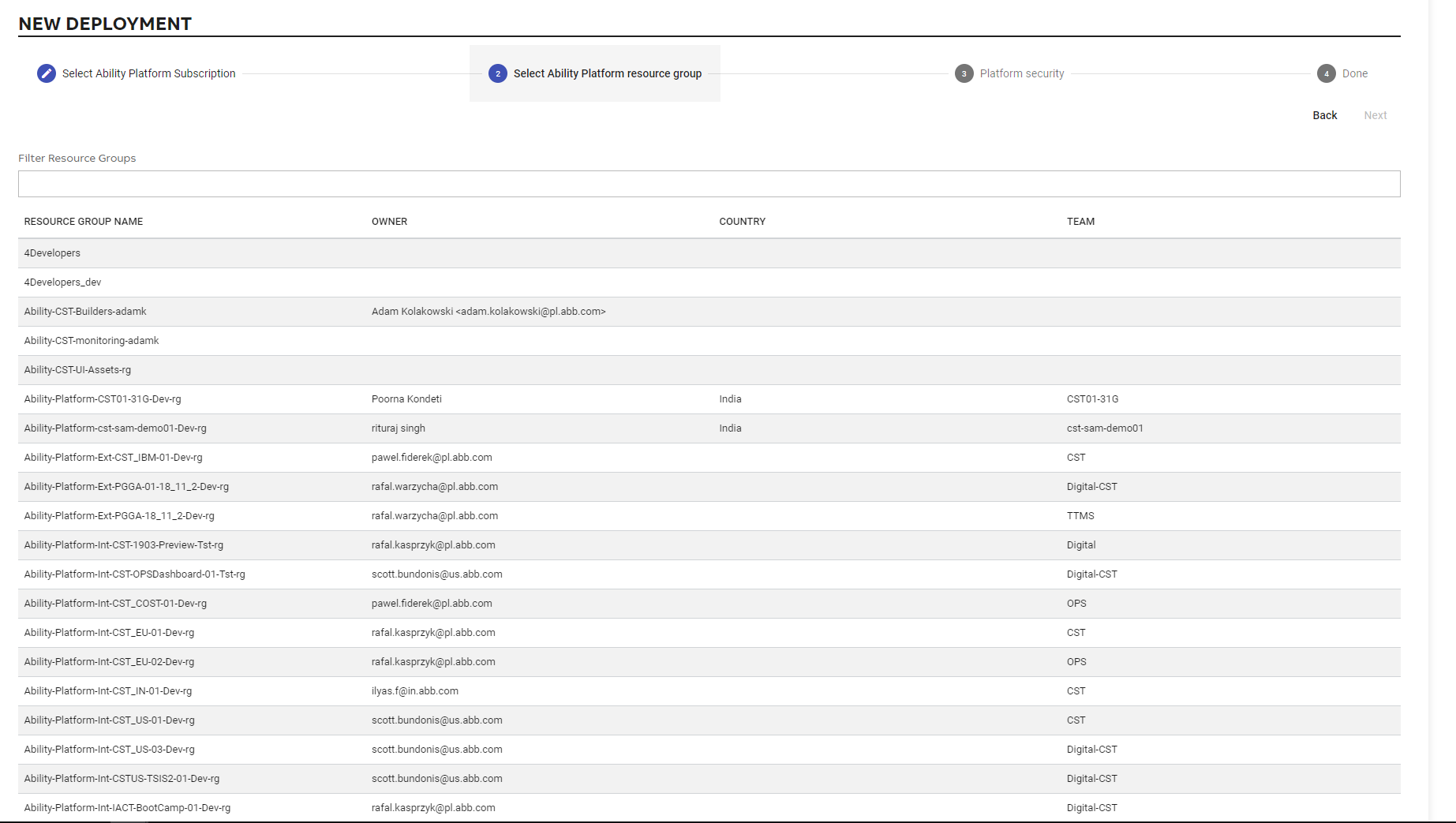Select the 4Developers resource group row
Screen dimensions: 1456x823
point(709,253)
